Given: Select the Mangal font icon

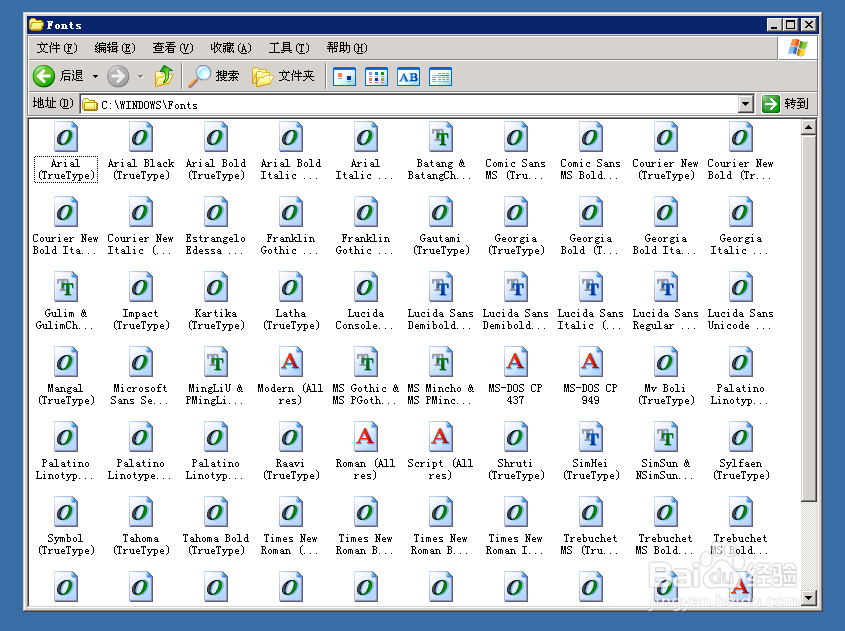Looking at the screenshot, I should point(66,362).
